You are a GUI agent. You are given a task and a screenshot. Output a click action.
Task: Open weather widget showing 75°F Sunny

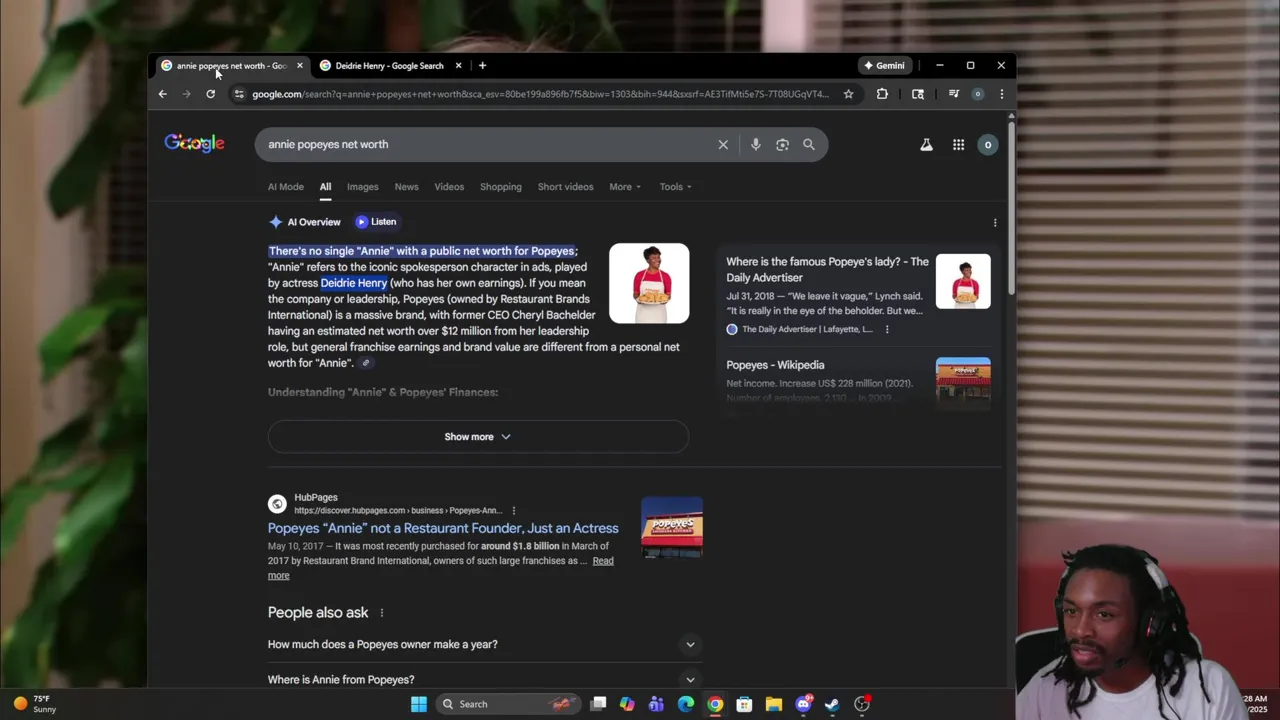(35, 704)
